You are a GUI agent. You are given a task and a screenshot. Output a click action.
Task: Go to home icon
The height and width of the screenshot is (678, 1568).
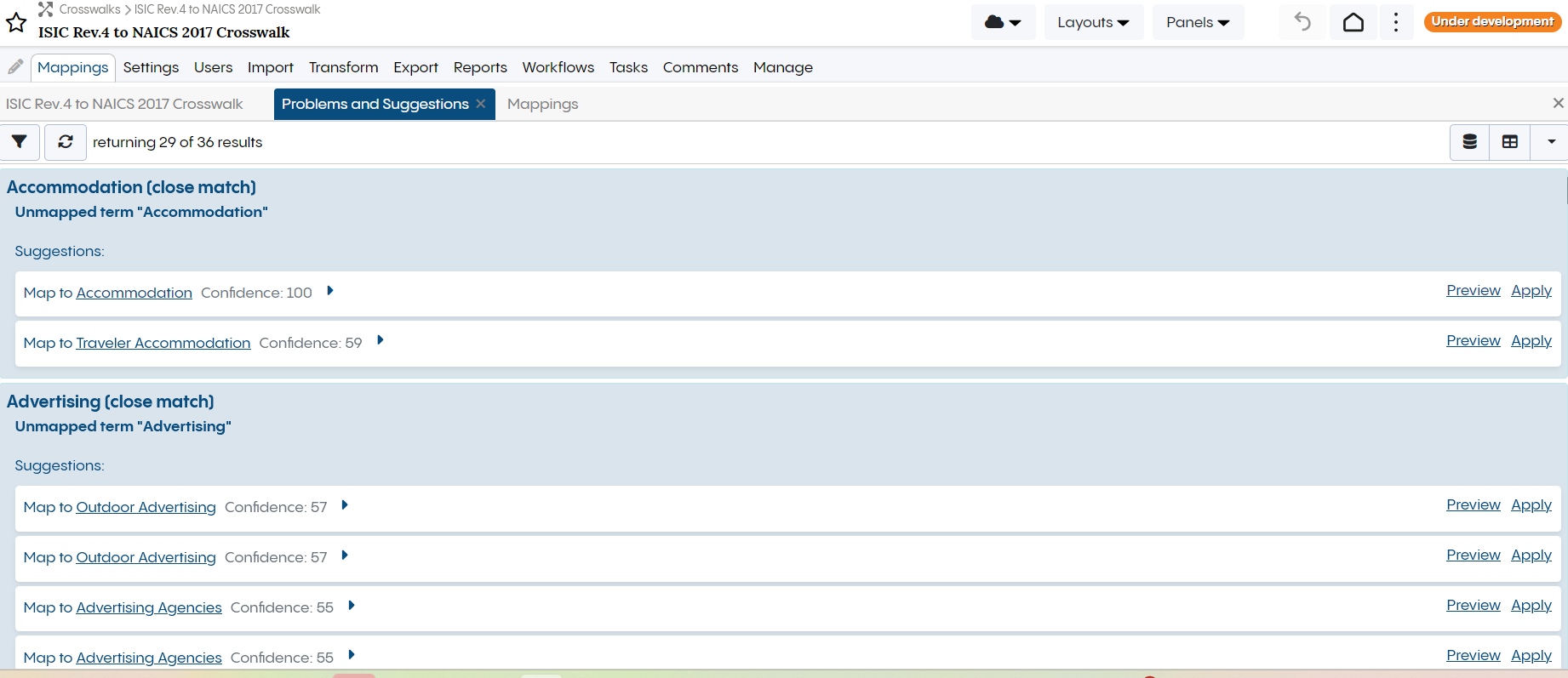pos(1353,22)
